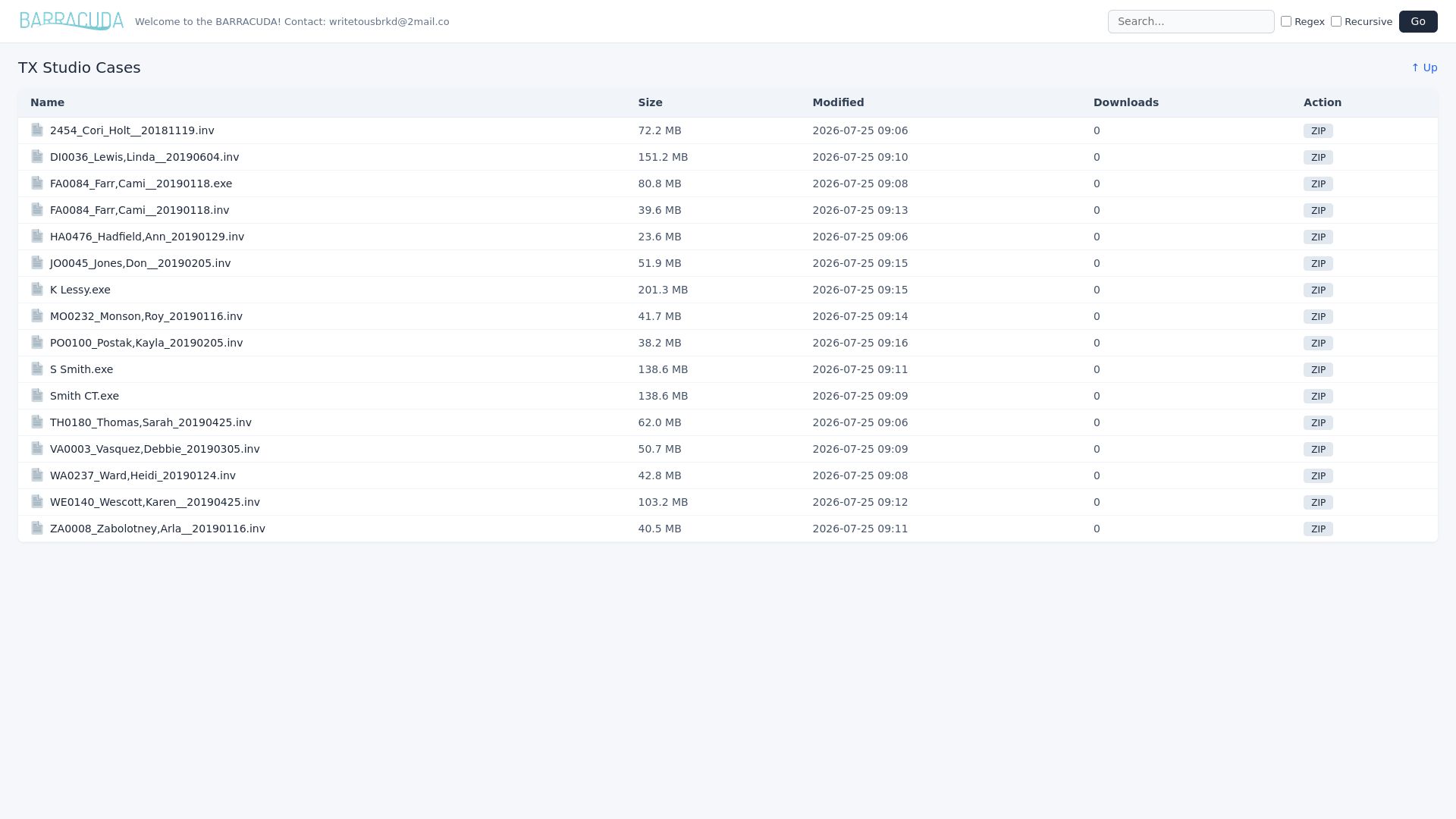Click file icon for MO0232_Monson,Roy_20190116.inv
This screenshot has width=1456, height=819.
37,315
